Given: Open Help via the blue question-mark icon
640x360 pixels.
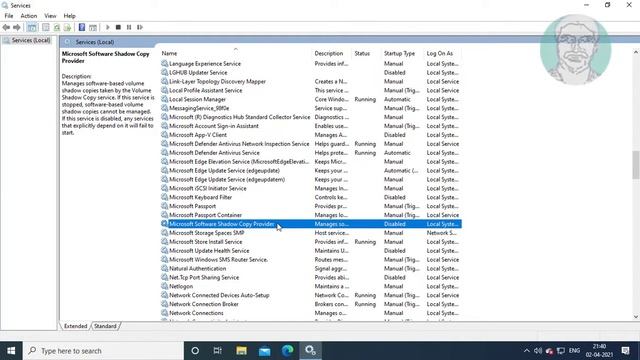Looking at the screenshot, I should coord(82,27).
